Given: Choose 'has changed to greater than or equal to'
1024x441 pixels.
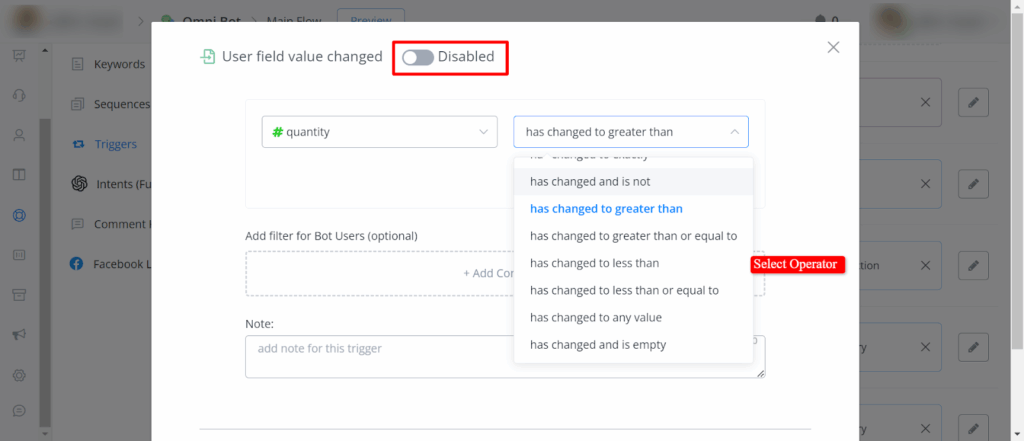Looking at the screenshot, I should [x=633, y=236].
